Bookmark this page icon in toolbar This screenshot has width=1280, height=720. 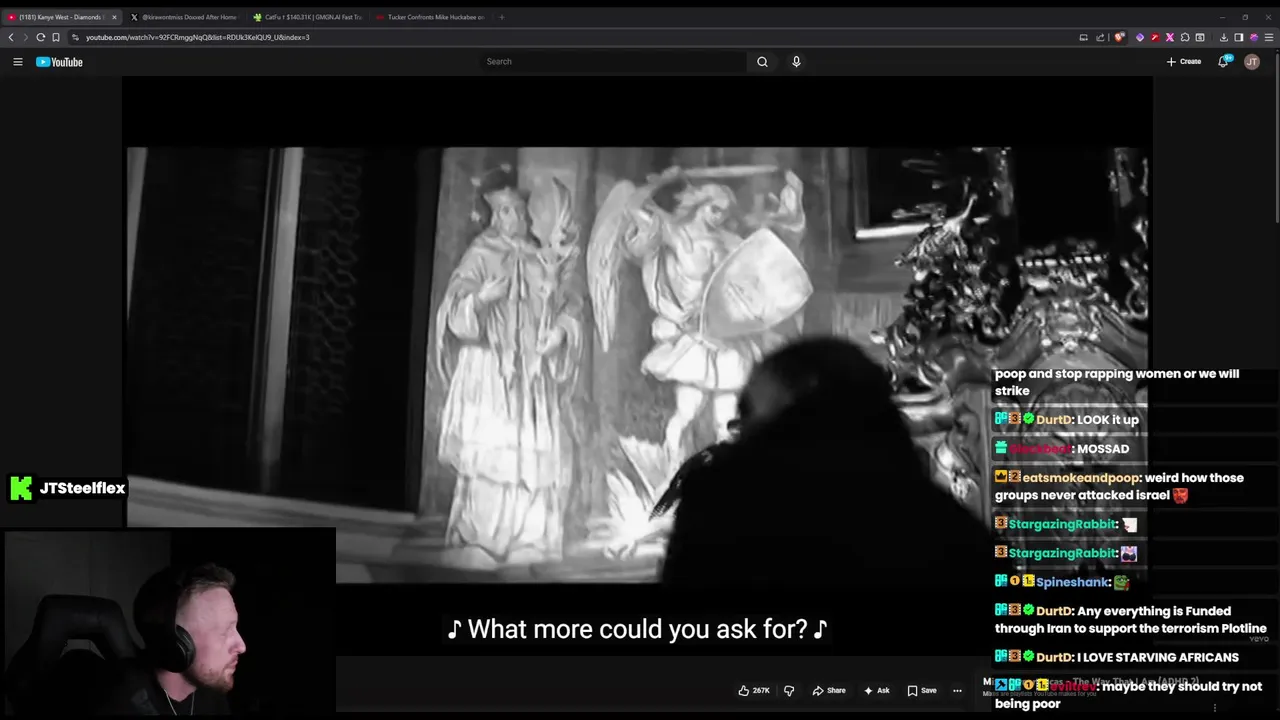pos(56,37)
